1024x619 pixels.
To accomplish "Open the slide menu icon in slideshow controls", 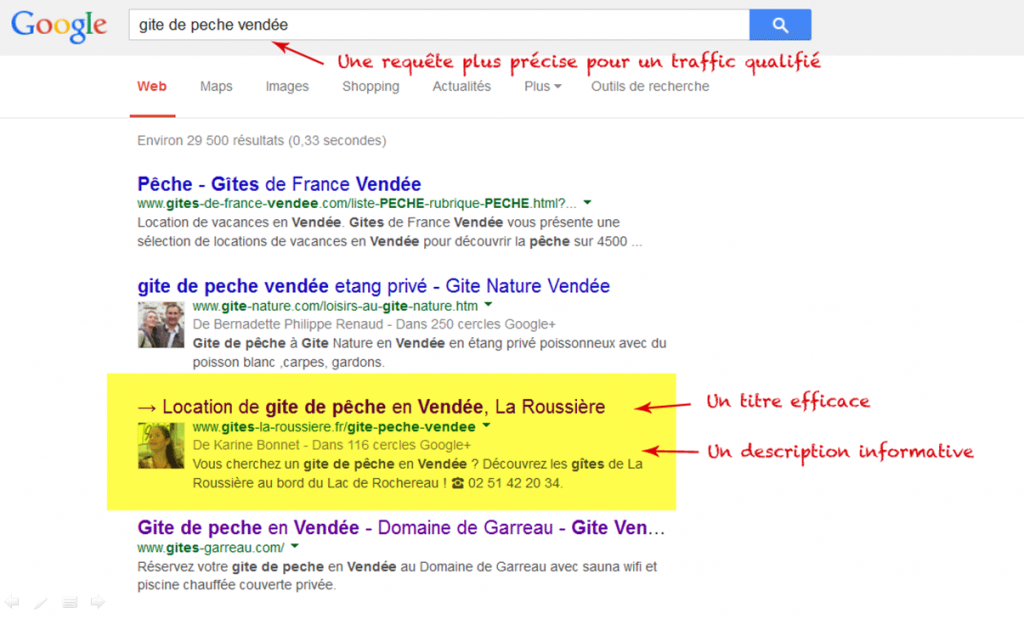I will [69, 602].
